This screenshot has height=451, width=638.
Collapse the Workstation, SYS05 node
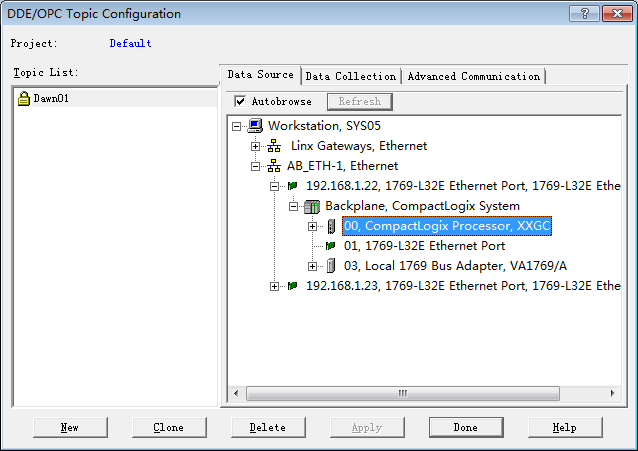pyautogui.click(x=236, y=126)
